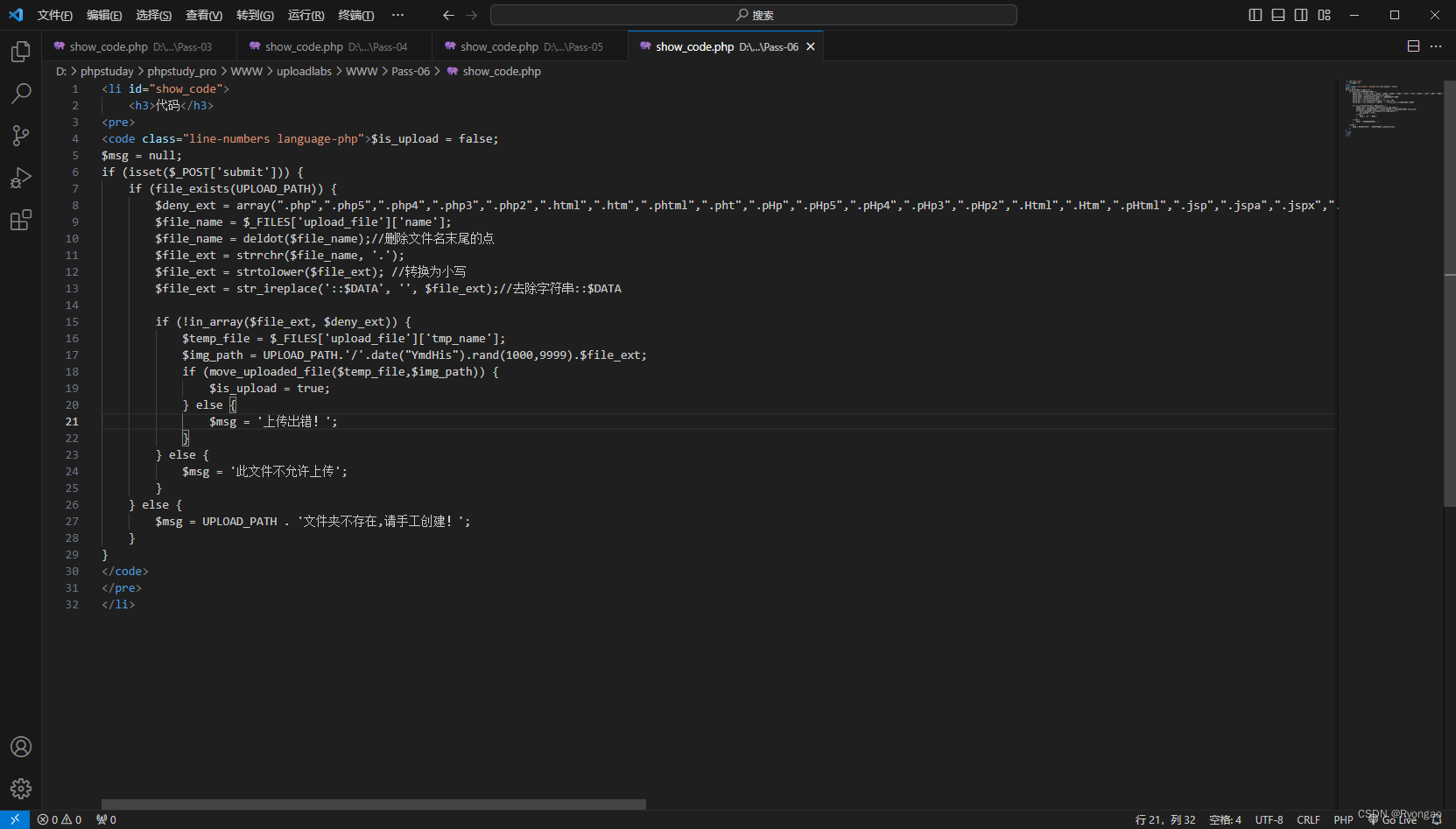Viewport: 1456px width, 829px height.
Task: Open the overflow menu ellipsis in title bar
Action: coord(398,15)
